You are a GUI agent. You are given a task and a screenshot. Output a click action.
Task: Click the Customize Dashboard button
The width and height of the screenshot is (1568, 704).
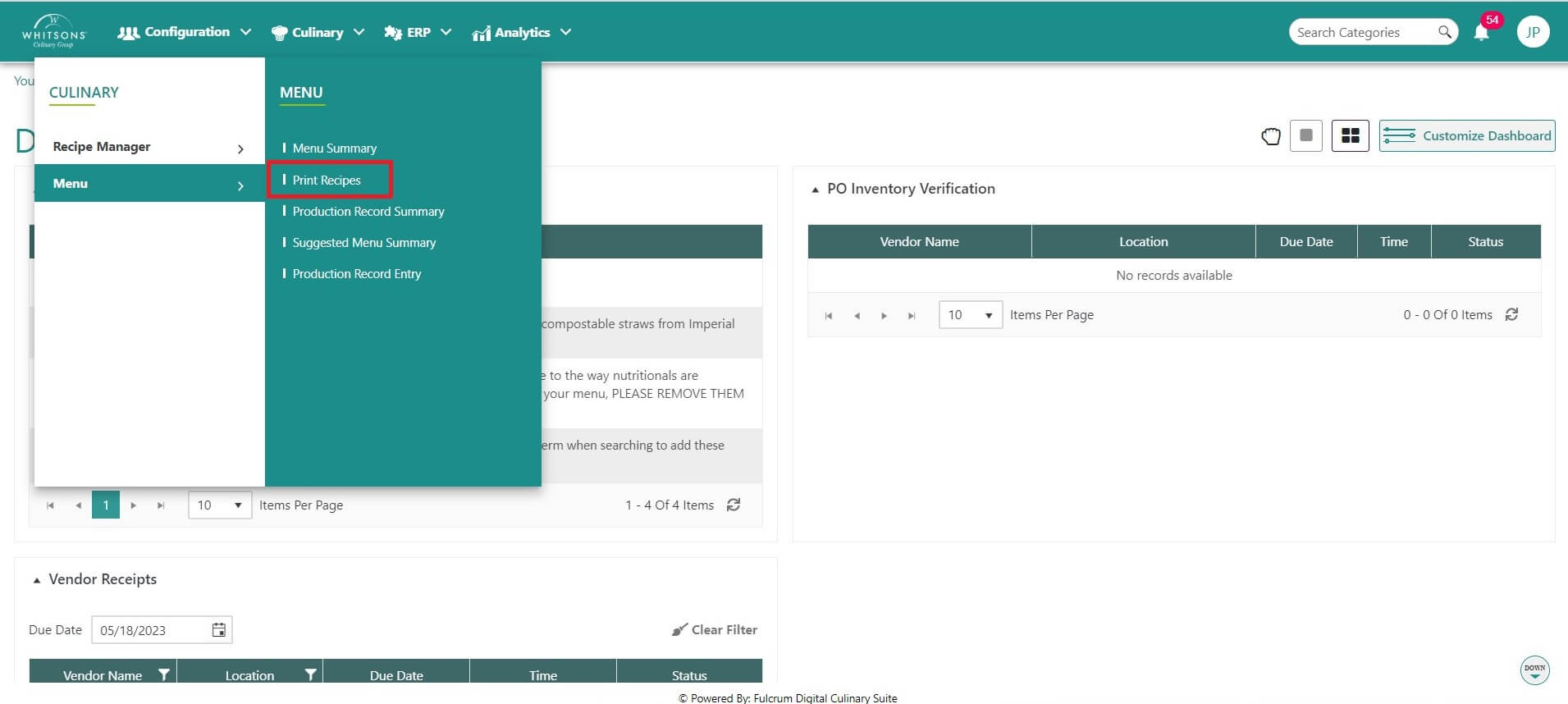point(1466,135)
